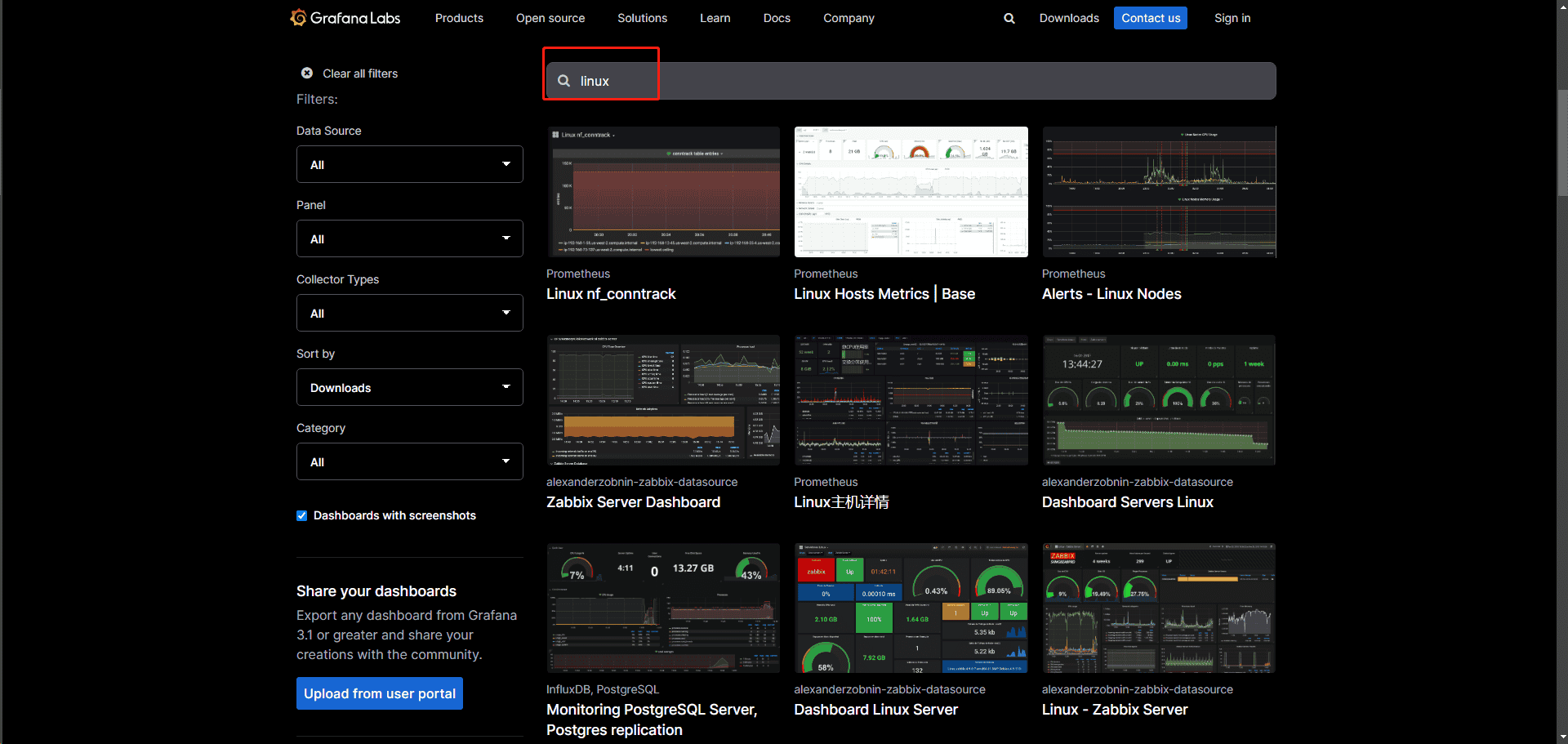This screenshot has width=1568, height=744.
Task: Open the Docs menu
Action: 776,17
